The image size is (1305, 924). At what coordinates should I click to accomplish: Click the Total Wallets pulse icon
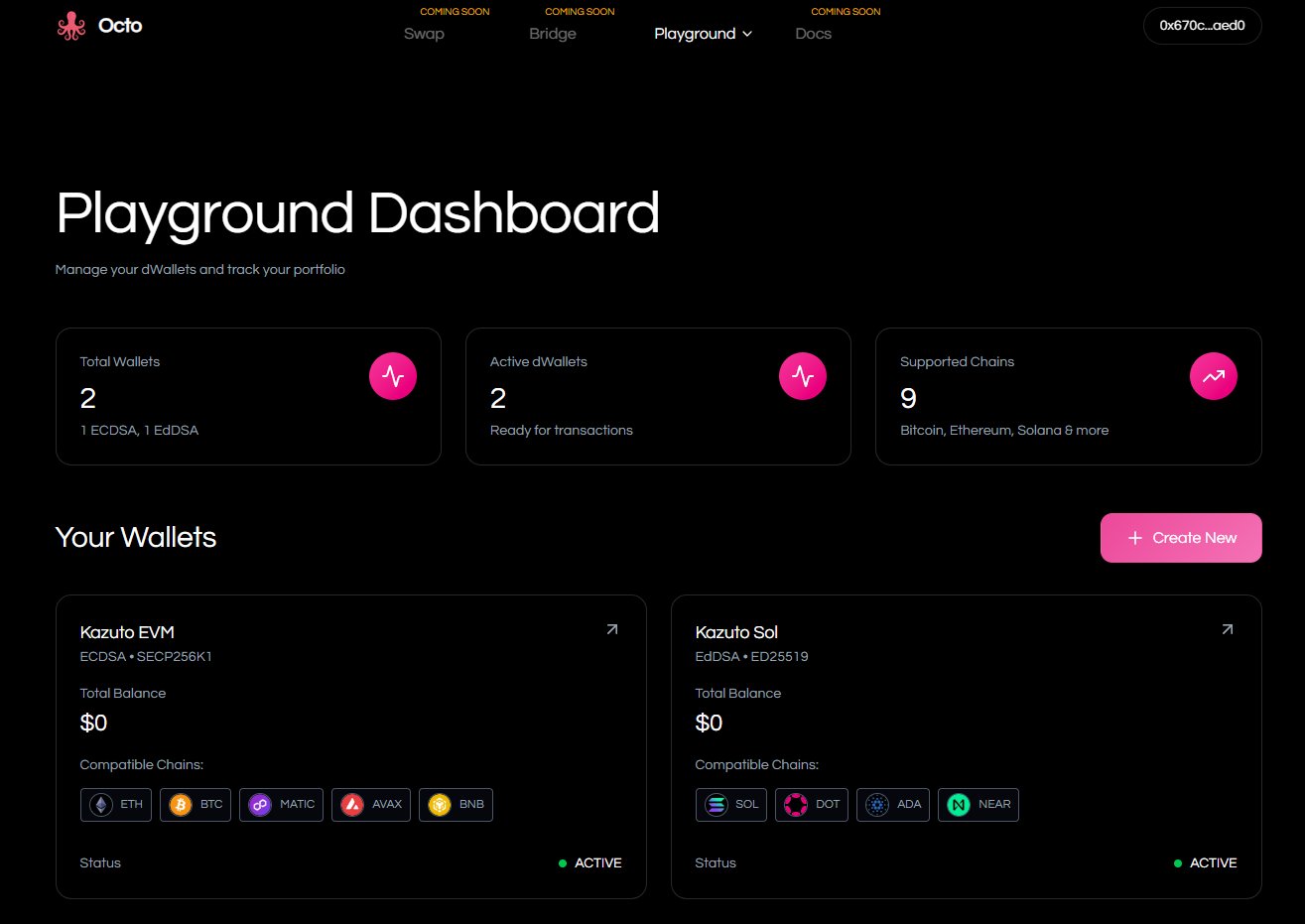point(393,377)
